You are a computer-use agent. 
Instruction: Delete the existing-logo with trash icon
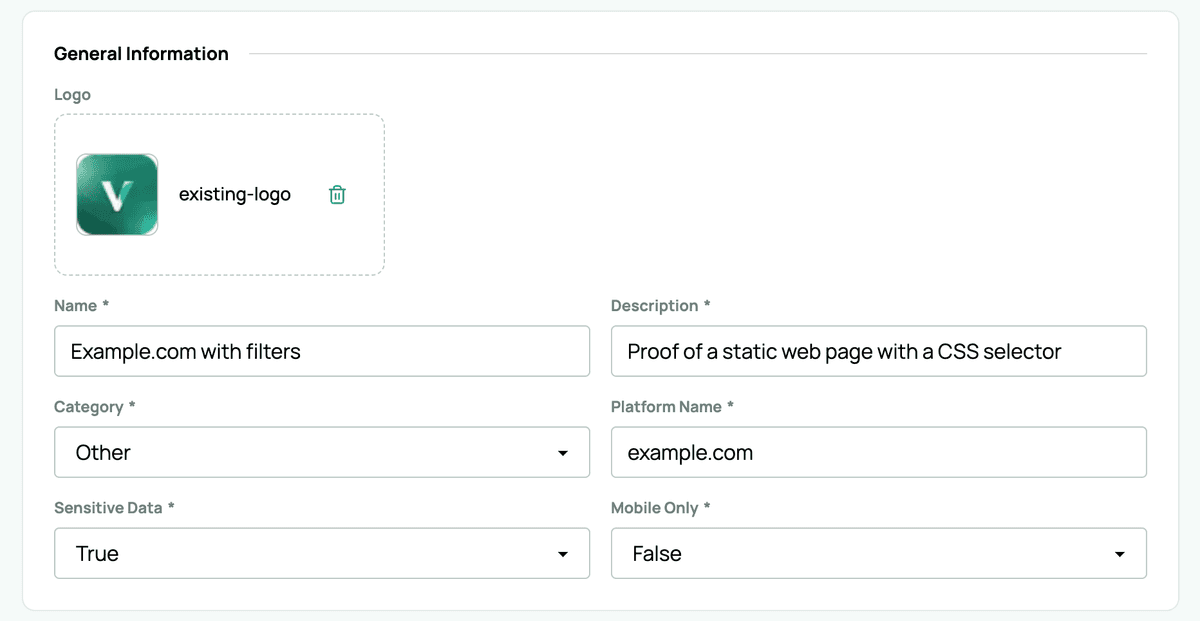[x=337, y=195]
